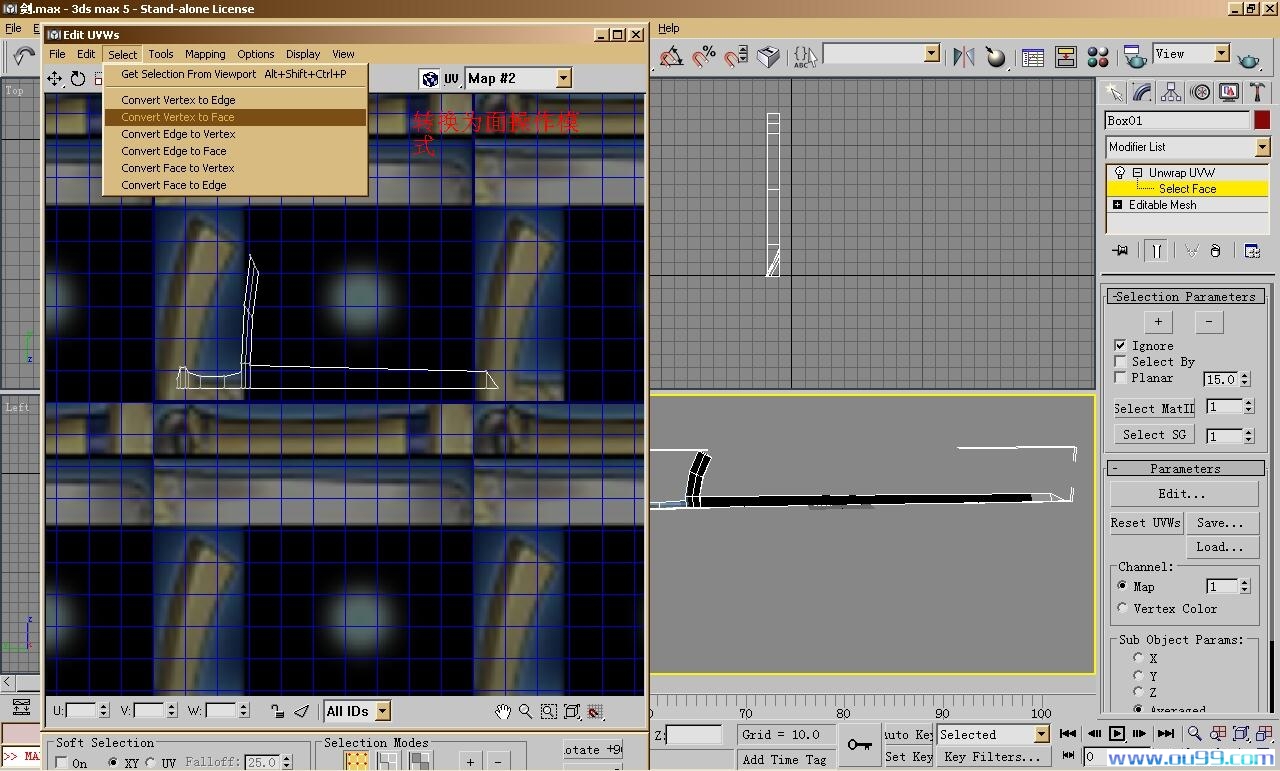
Task: Choose Get Selection From Viewport
Action: 235,74
